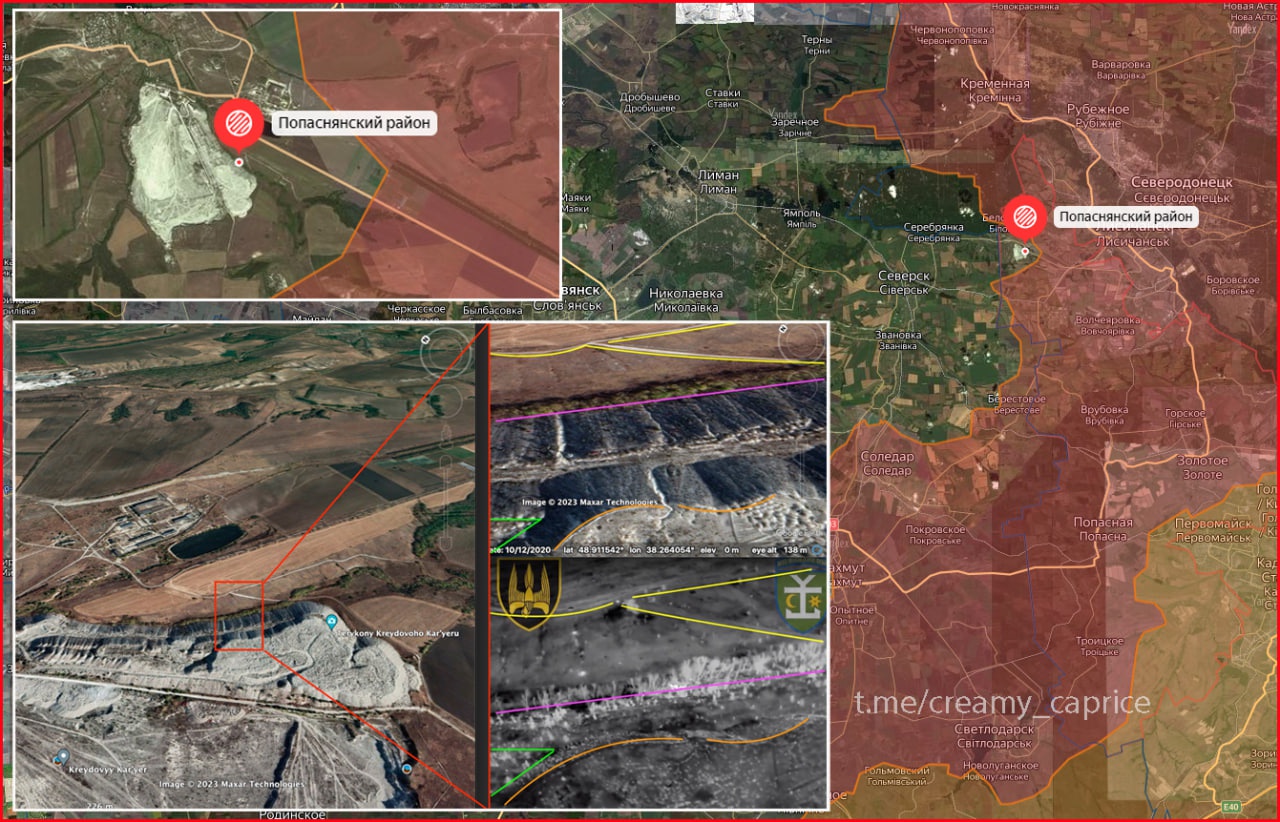Image resolution: width=1280 pixels, height=822 pixels.
Task: Click the look joystick ring below the left compass
Action: click(448, 401)
